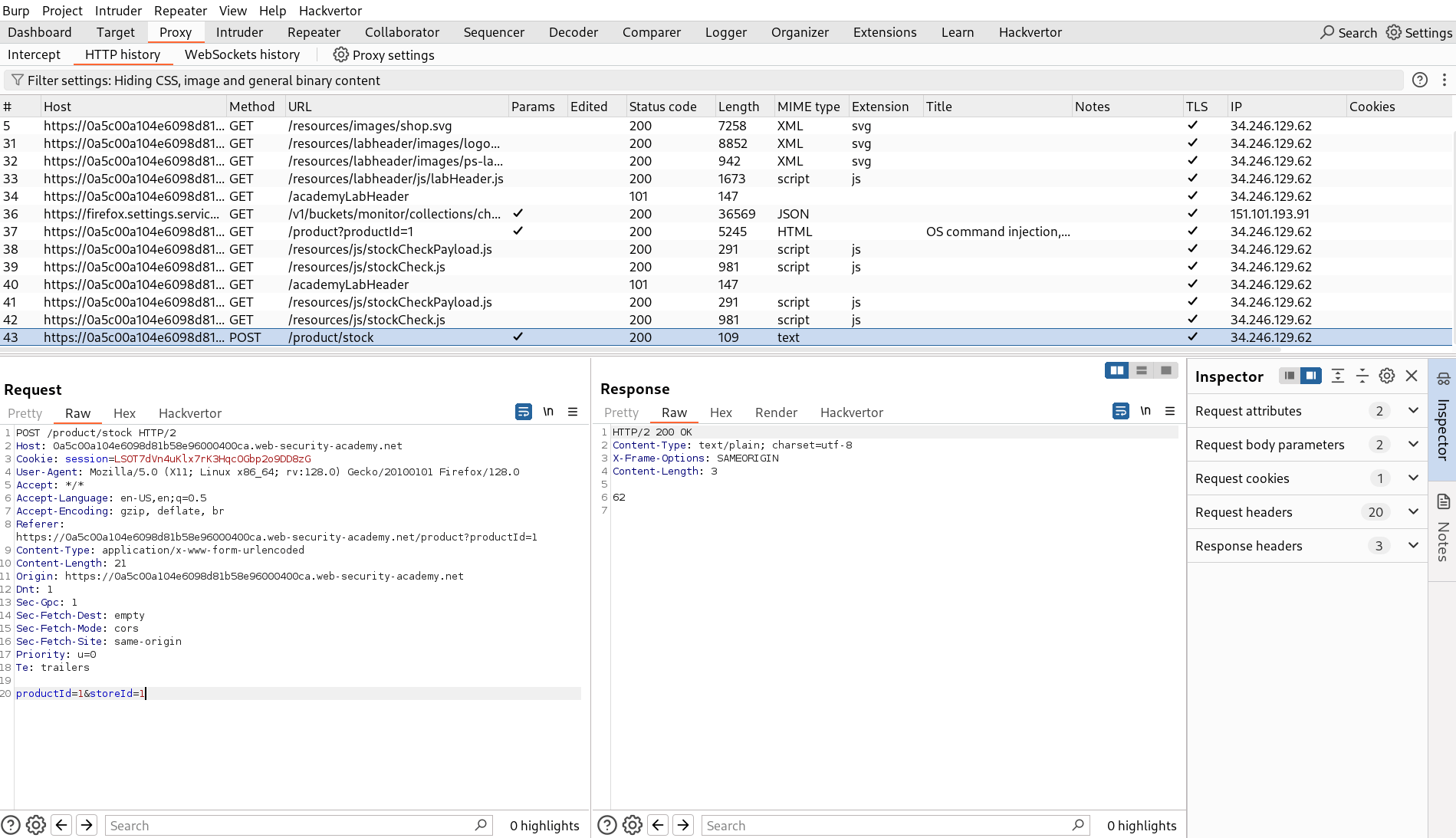Viewport: 1456px width, 838px height.
Task: Switch to the Intercept tab
Action: [x=34, y=54]
